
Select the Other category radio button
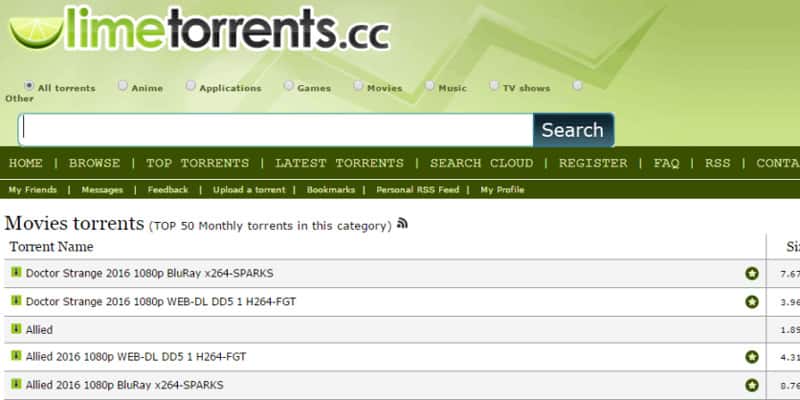(x=577, y=86)
